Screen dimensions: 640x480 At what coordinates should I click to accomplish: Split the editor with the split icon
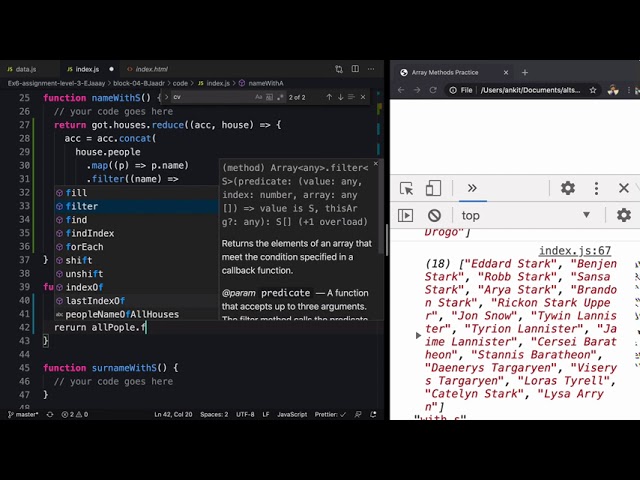click(355, 69)
